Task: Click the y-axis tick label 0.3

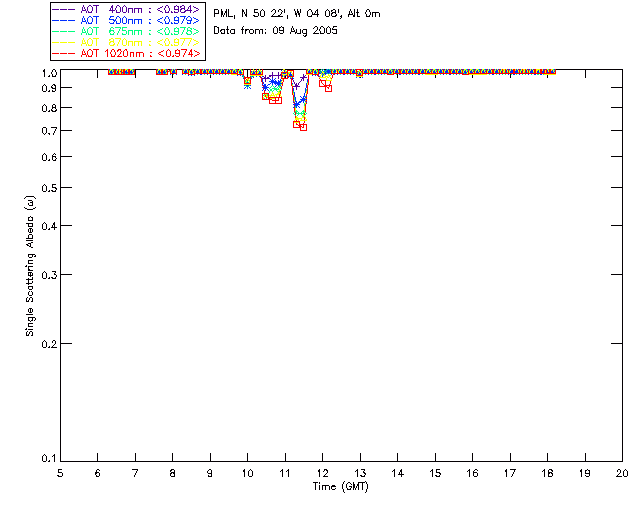Action: 49,275
